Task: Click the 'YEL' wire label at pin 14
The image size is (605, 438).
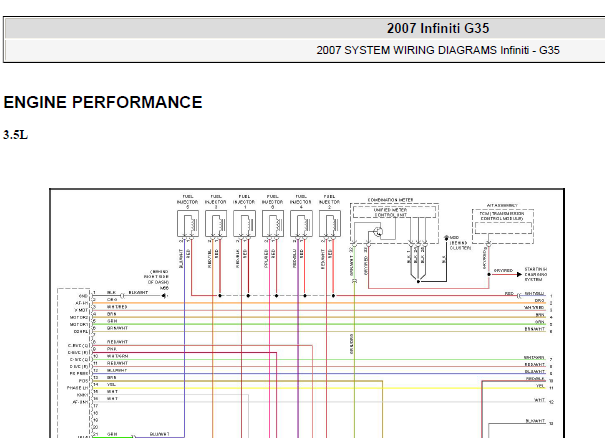Action: 111,384
